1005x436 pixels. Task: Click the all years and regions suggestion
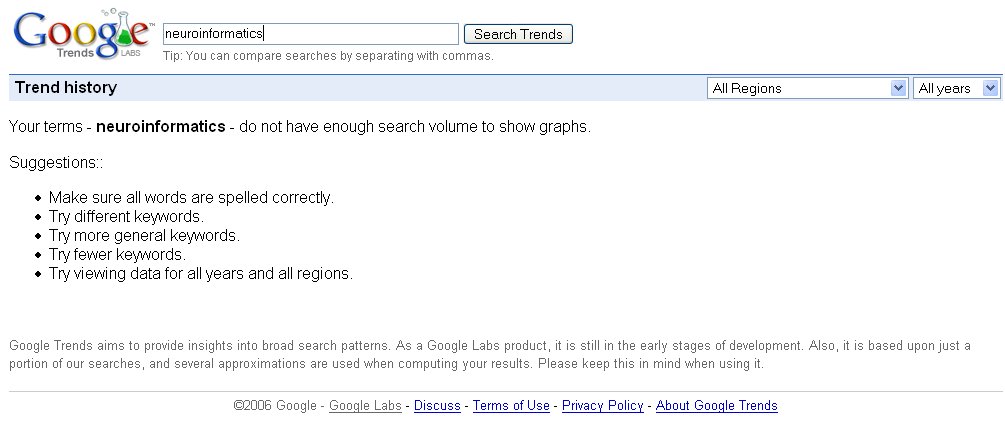point(200,274)
